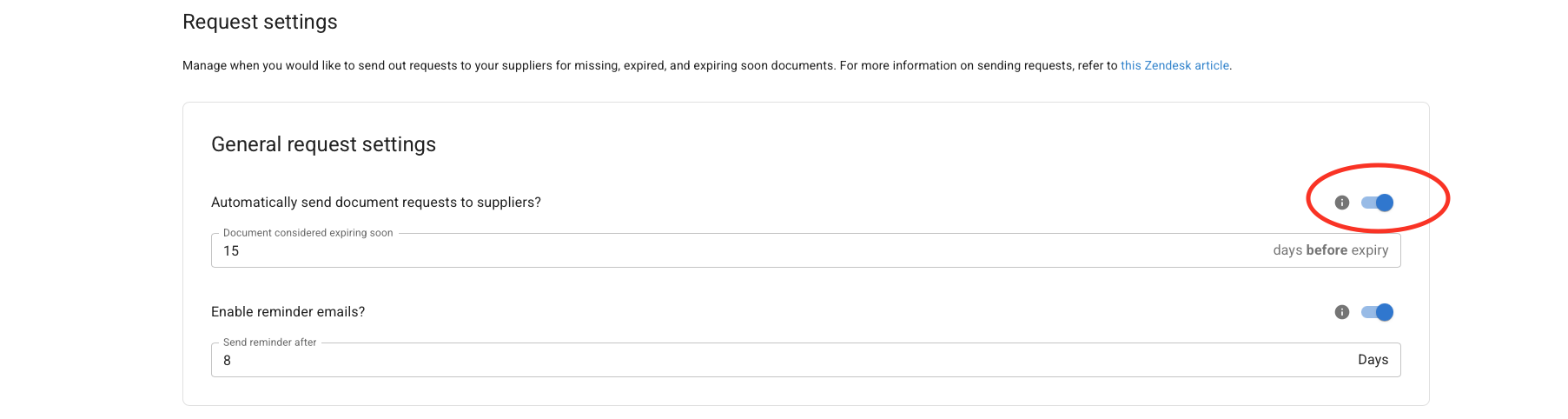Focus the Document considered expiring soon field
This screenshot has height=419, width=1568.
click(x=806, y=250)
